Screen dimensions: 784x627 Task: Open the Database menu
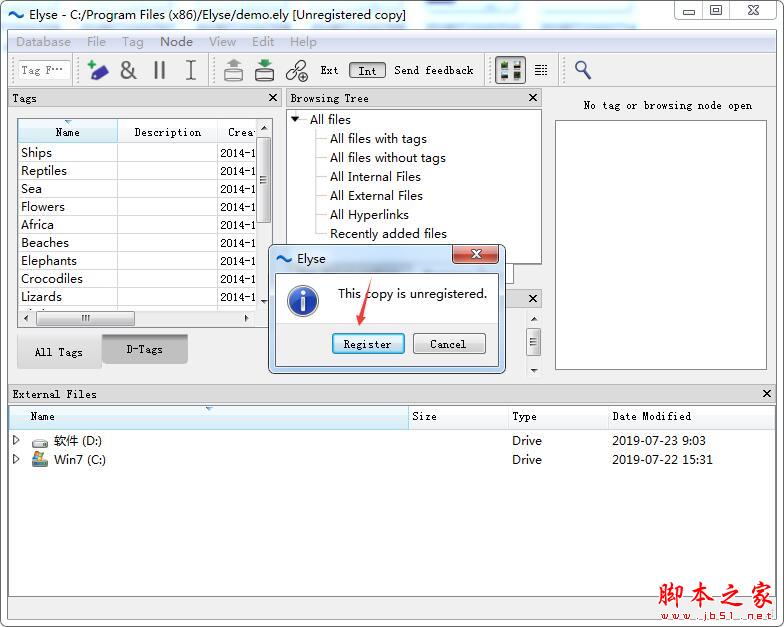[x=44, y=42]
